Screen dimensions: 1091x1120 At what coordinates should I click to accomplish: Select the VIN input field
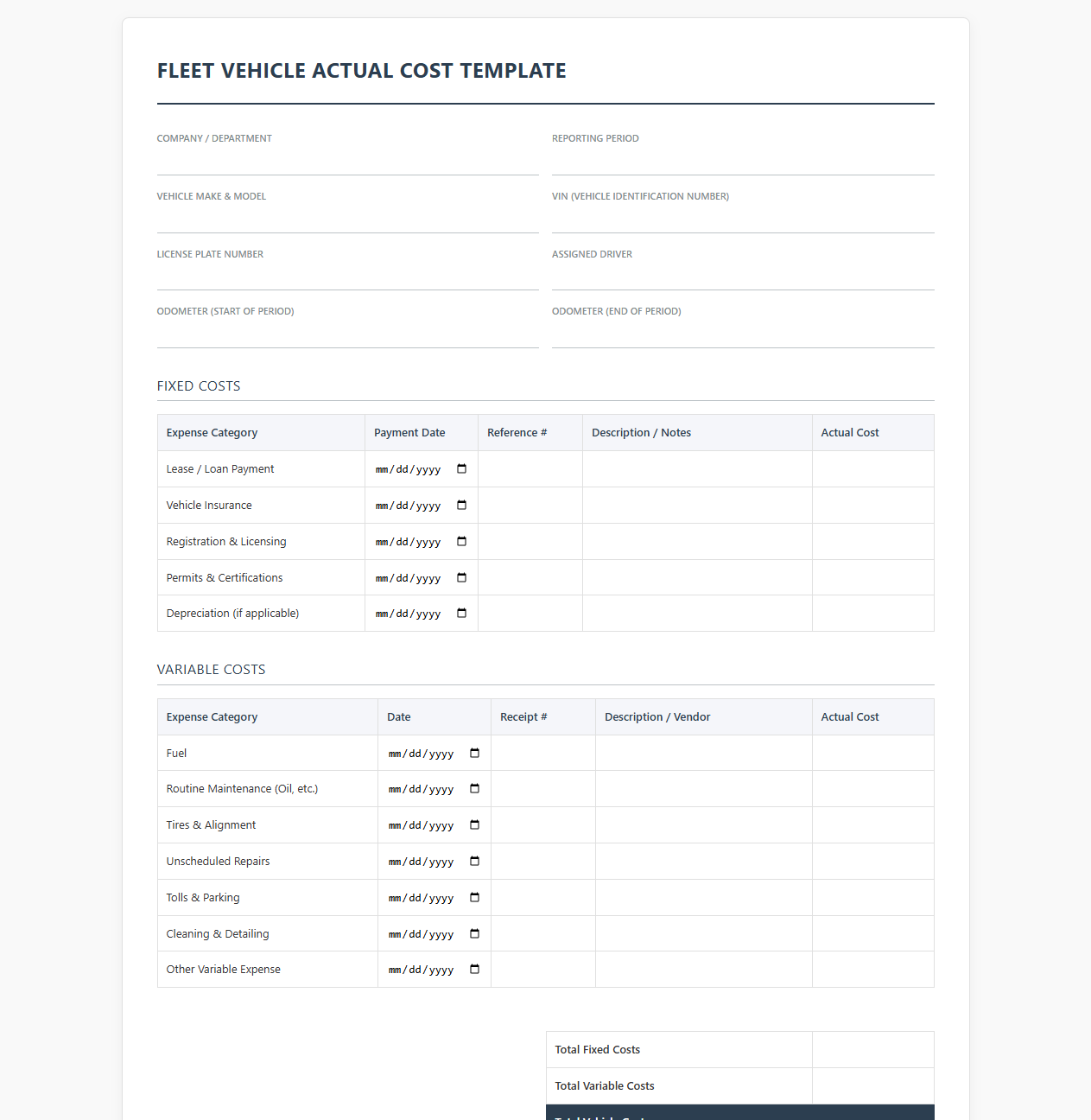tap(743, 220)
